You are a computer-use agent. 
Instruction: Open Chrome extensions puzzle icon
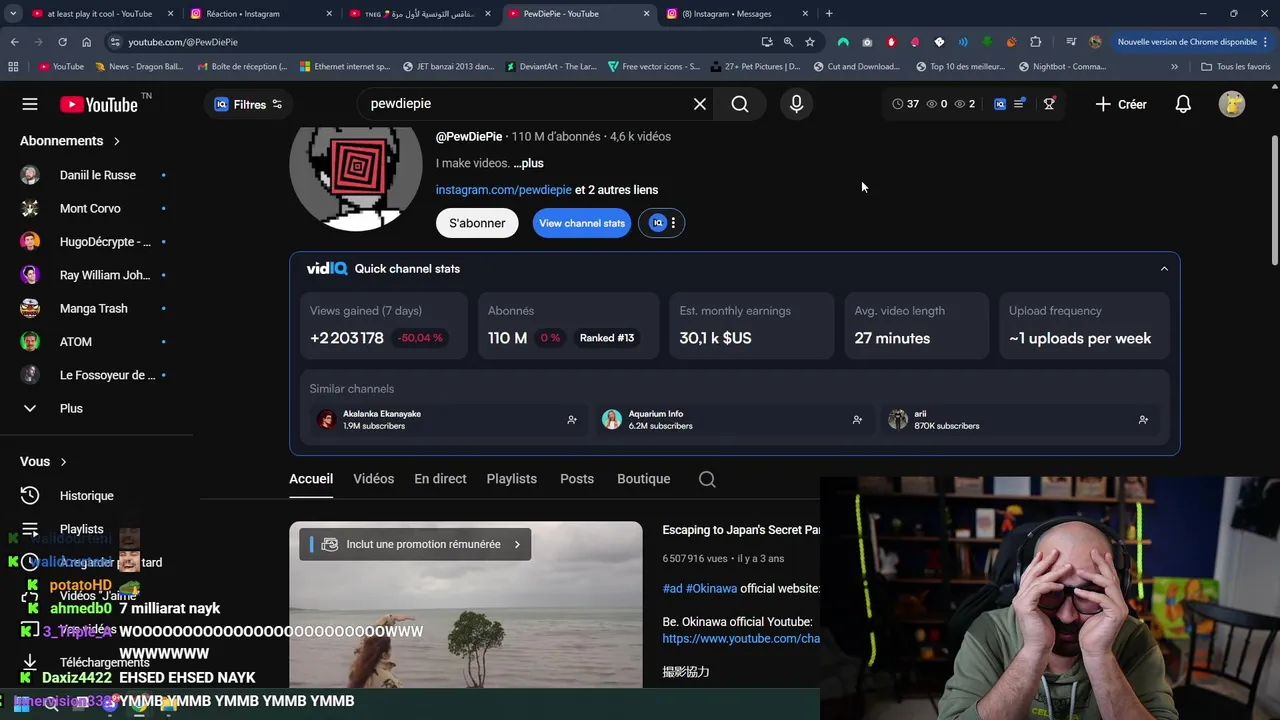[x=1035, y=42]
